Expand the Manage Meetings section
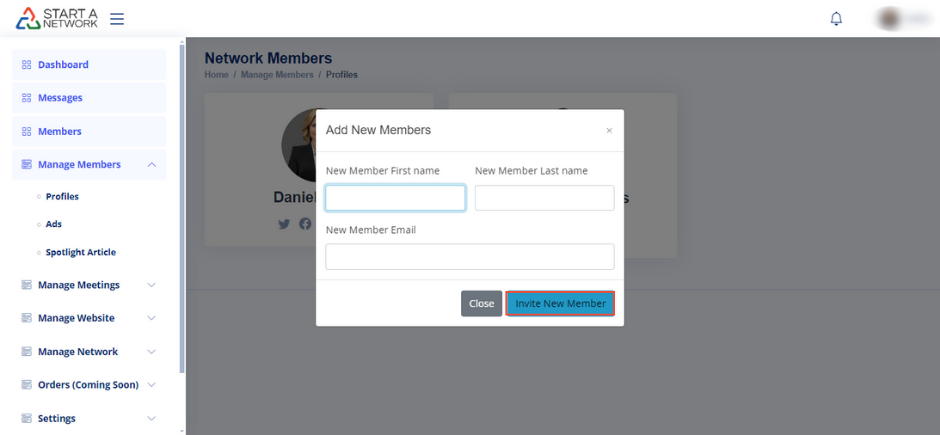This screenshot has width=940, height=435. pyautogui.click(x=151, y=285)
